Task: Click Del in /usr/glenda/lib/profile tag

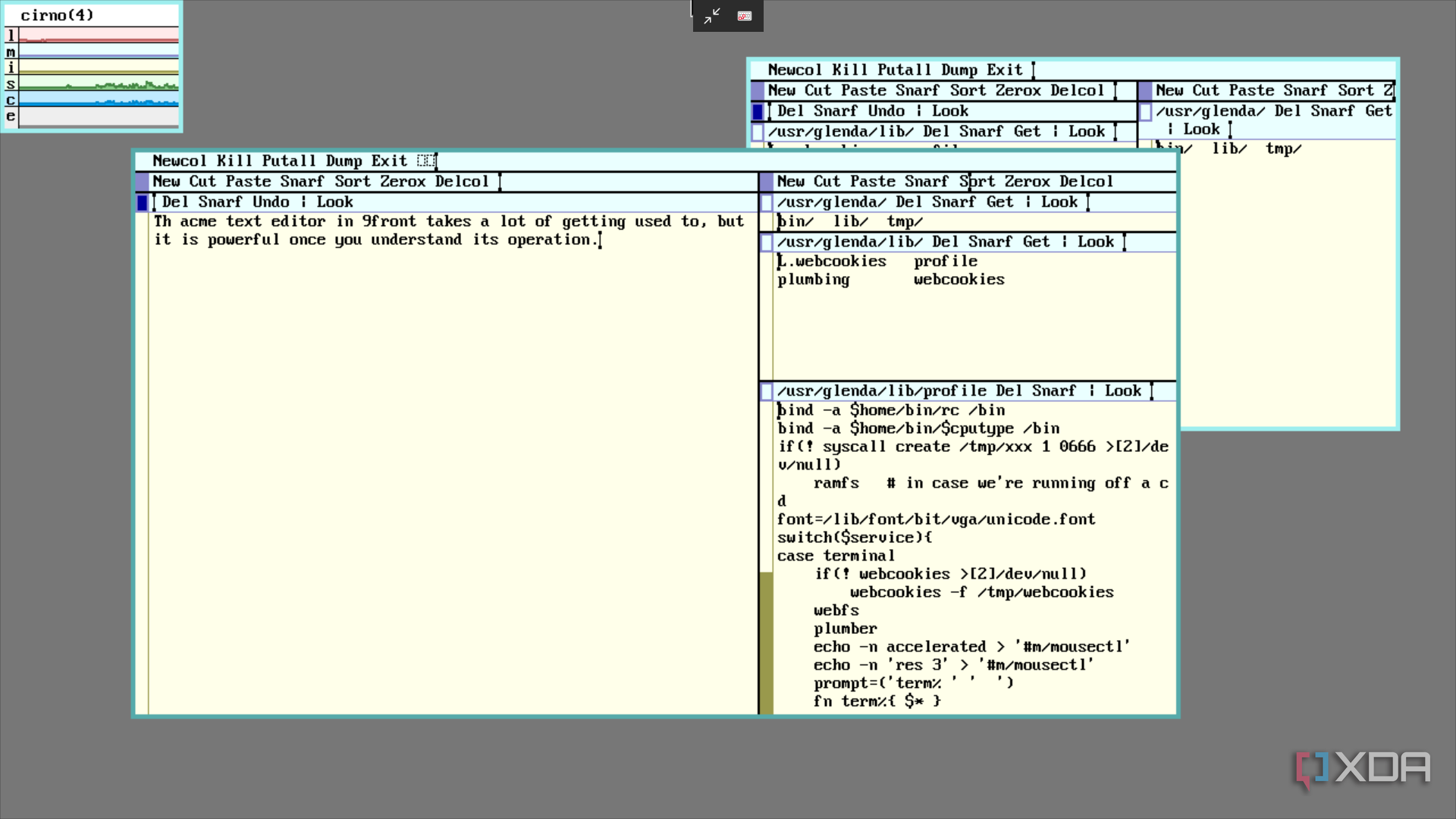Action: [1009, 391]
